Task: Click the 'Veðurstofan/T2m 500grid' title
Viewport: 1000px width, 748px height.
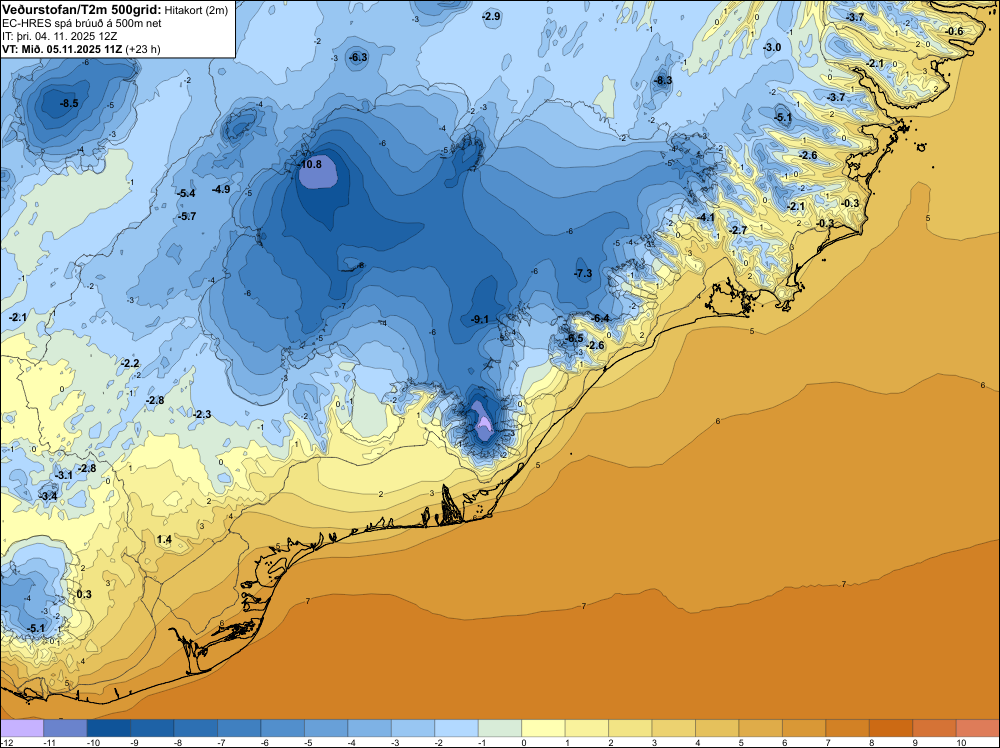Action: [x=81, y=10]
